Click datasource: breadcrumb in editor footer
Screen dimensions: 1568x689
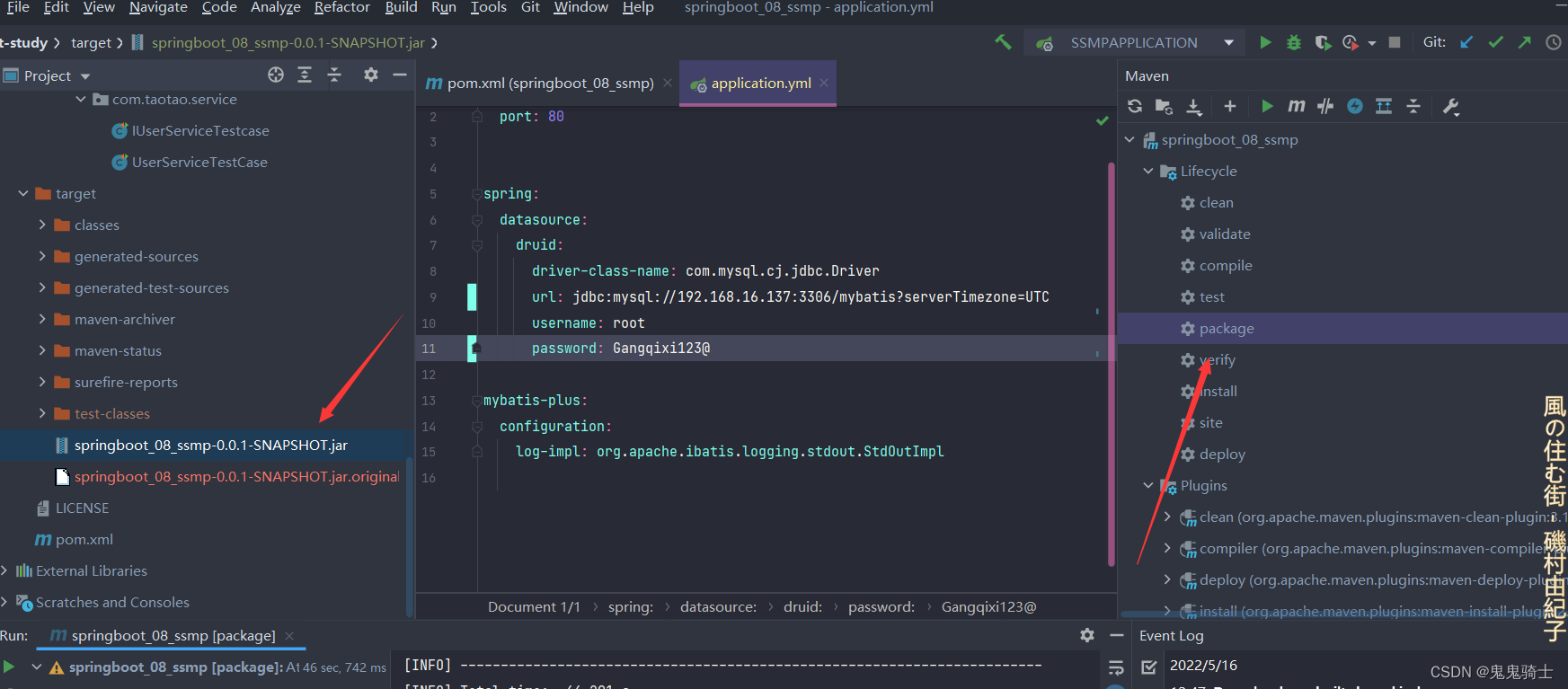[x=718, y=606]
